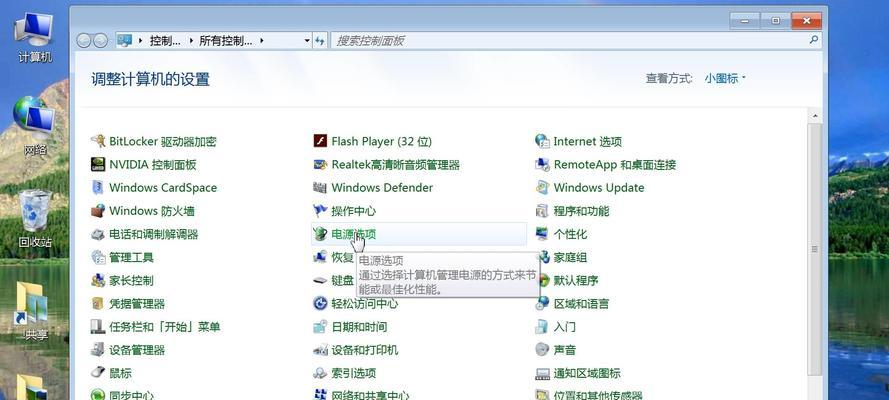The width and height of the screenshot is (889, 400).
Task: Select the 网络 desktop icon
Action: coord(35,126)
